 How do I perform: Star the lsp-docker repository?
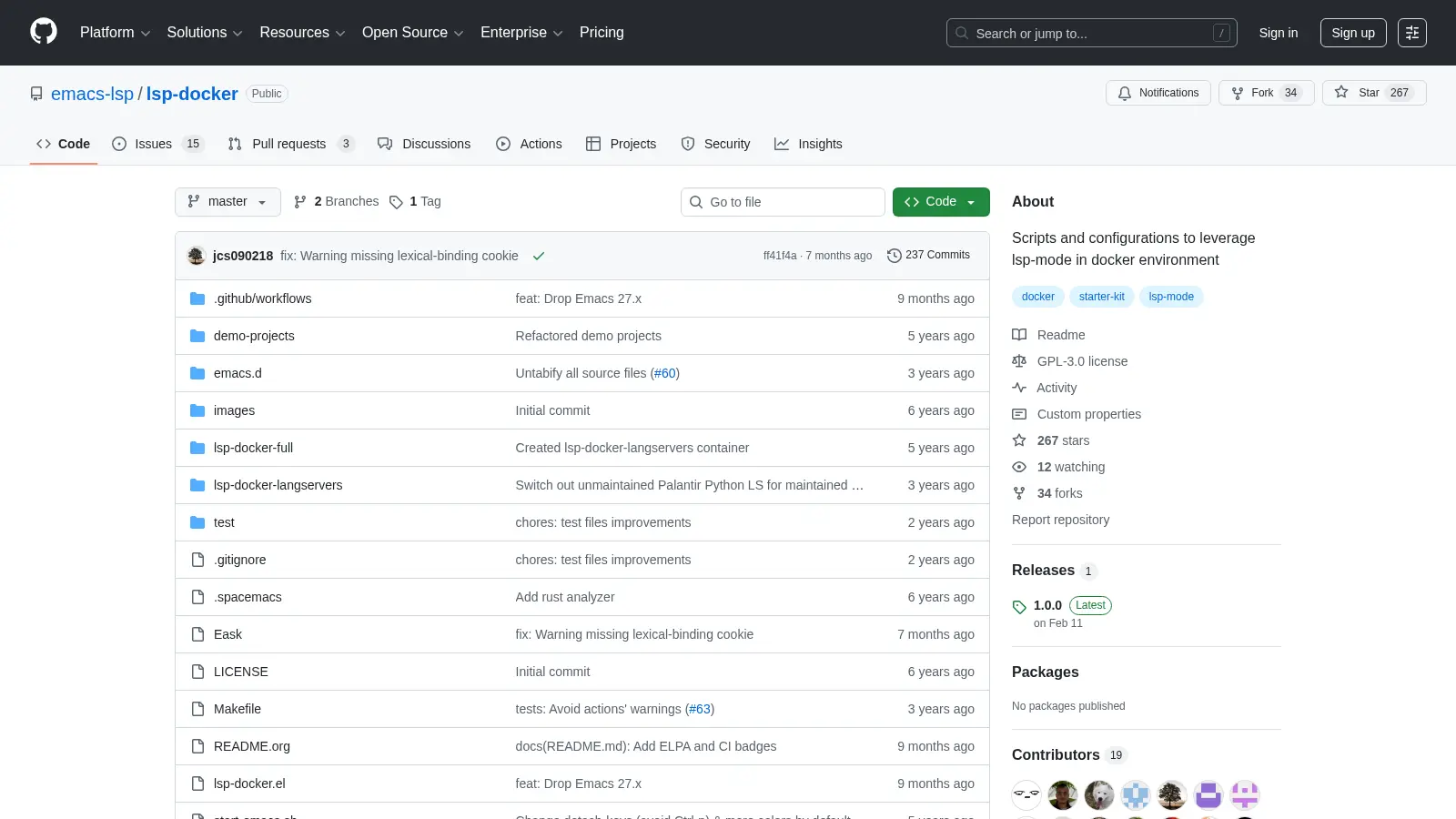pyautogui.click(x=1374, y=93)
